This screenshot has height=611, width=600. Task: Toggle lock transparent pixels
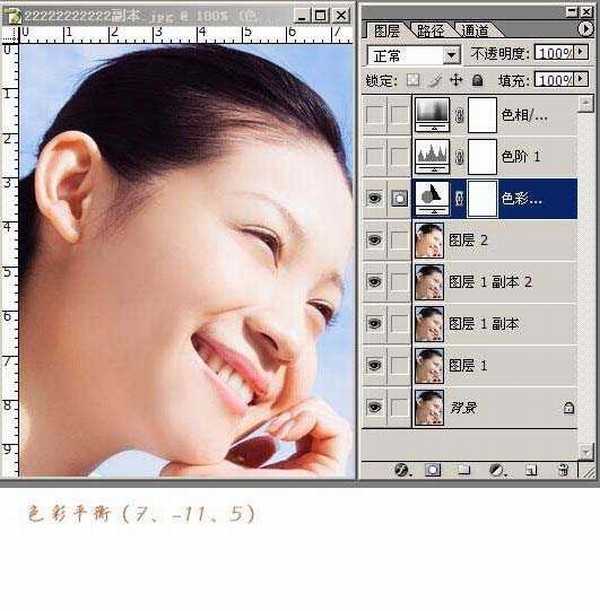coord(413,80)
